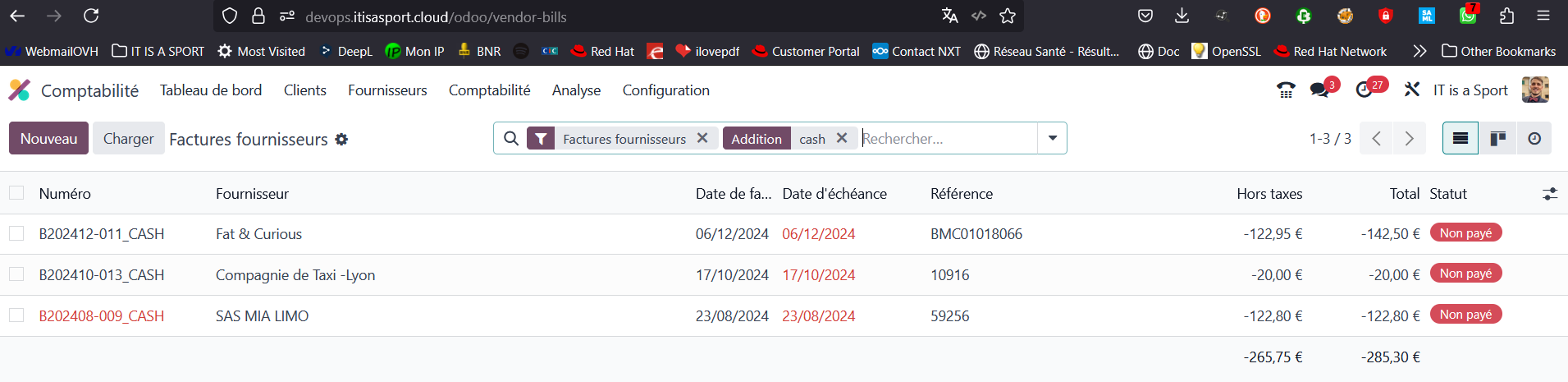1568x382 pixels.
Task: Open the activity view clock icon
Action: pyautogui.click(x=1534, y=139)
